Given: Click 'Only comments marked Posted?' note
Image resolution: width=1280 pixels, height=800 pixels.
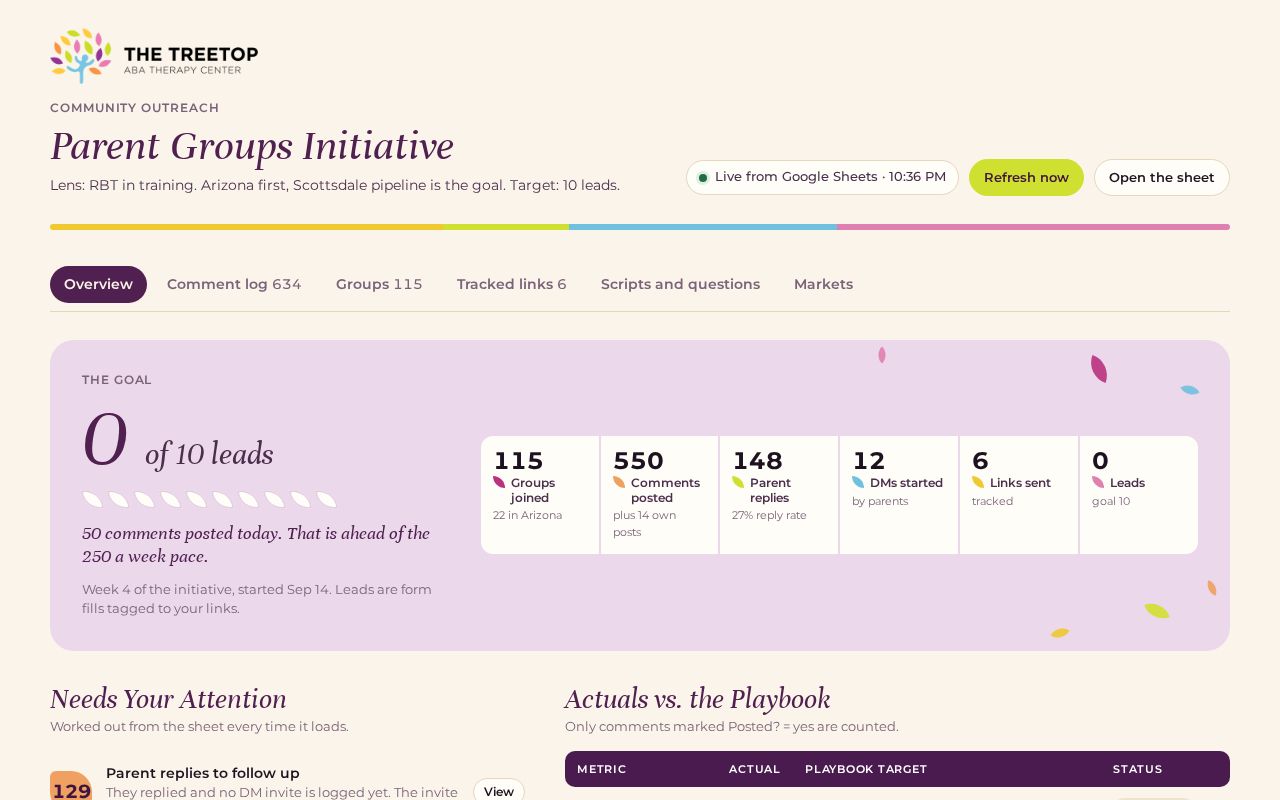Looking at the screenshot, I should click(x=732, y=727).
